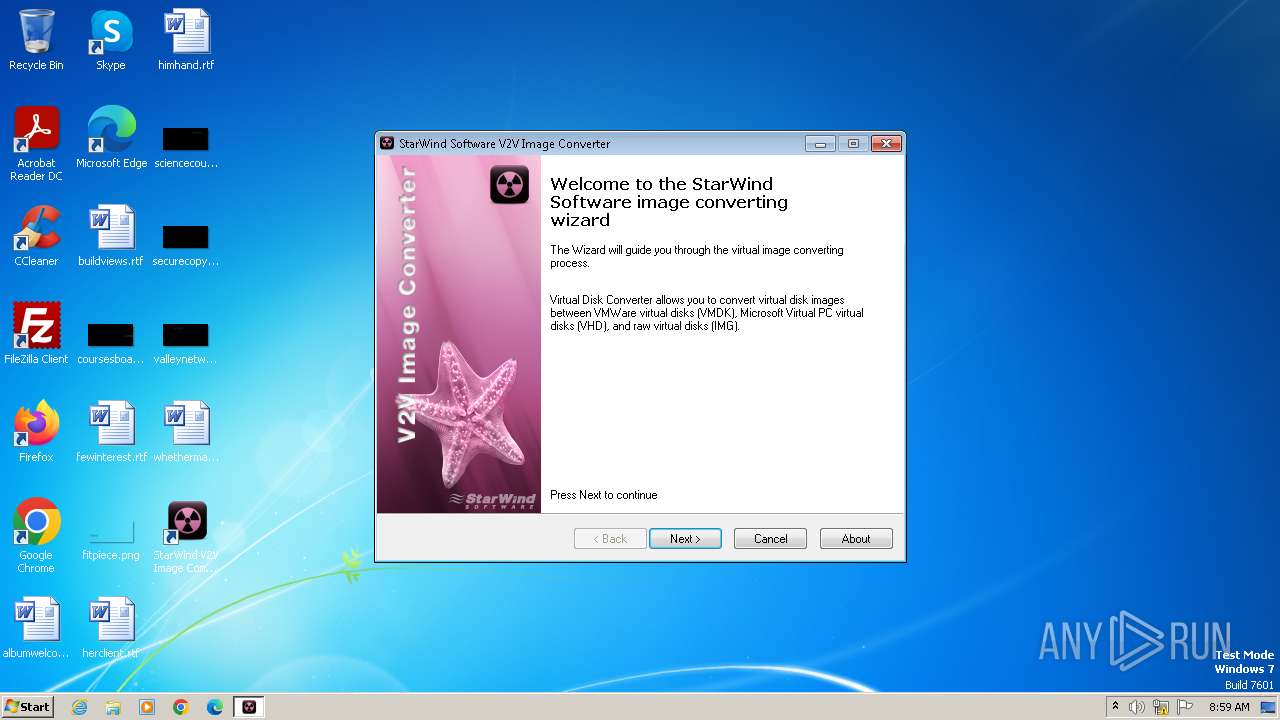Maximize the StarWind converter window
The width and height of the screenshot is (1280, 720).
pyautogui.click(x=853, y=144)
